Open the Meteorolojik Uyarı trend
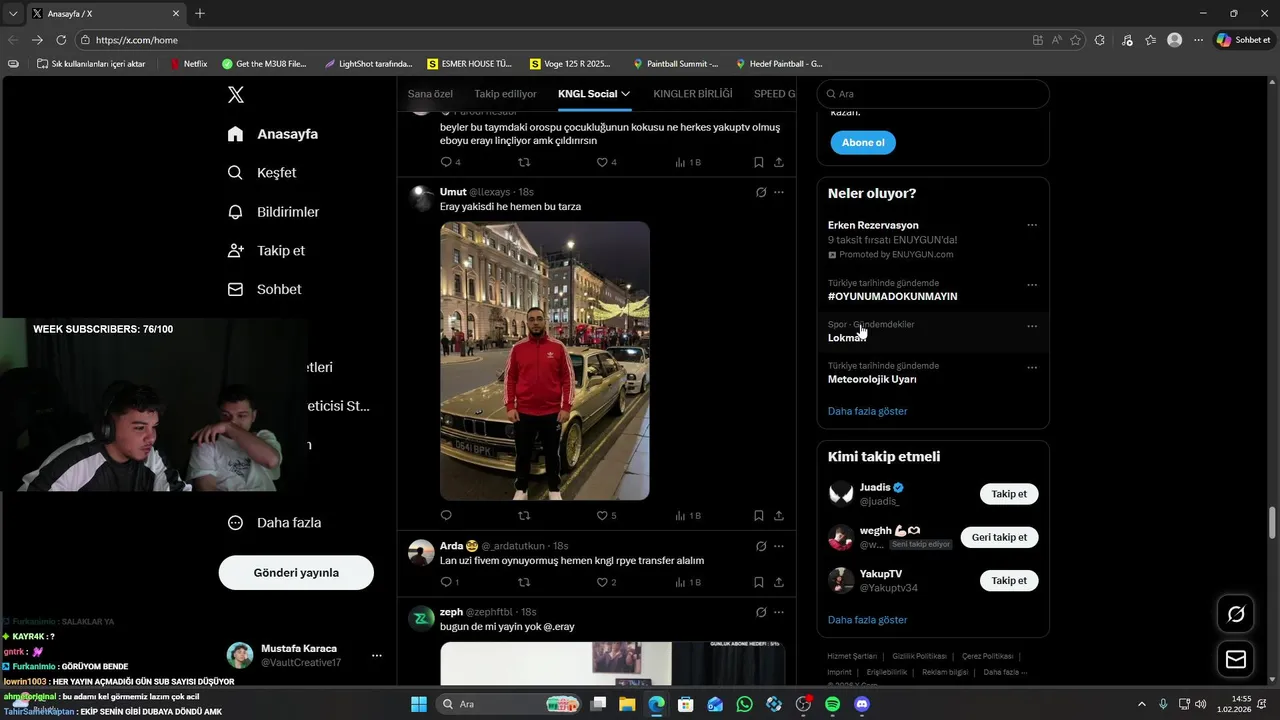The image size is (1280, 720). coord(872,380)
